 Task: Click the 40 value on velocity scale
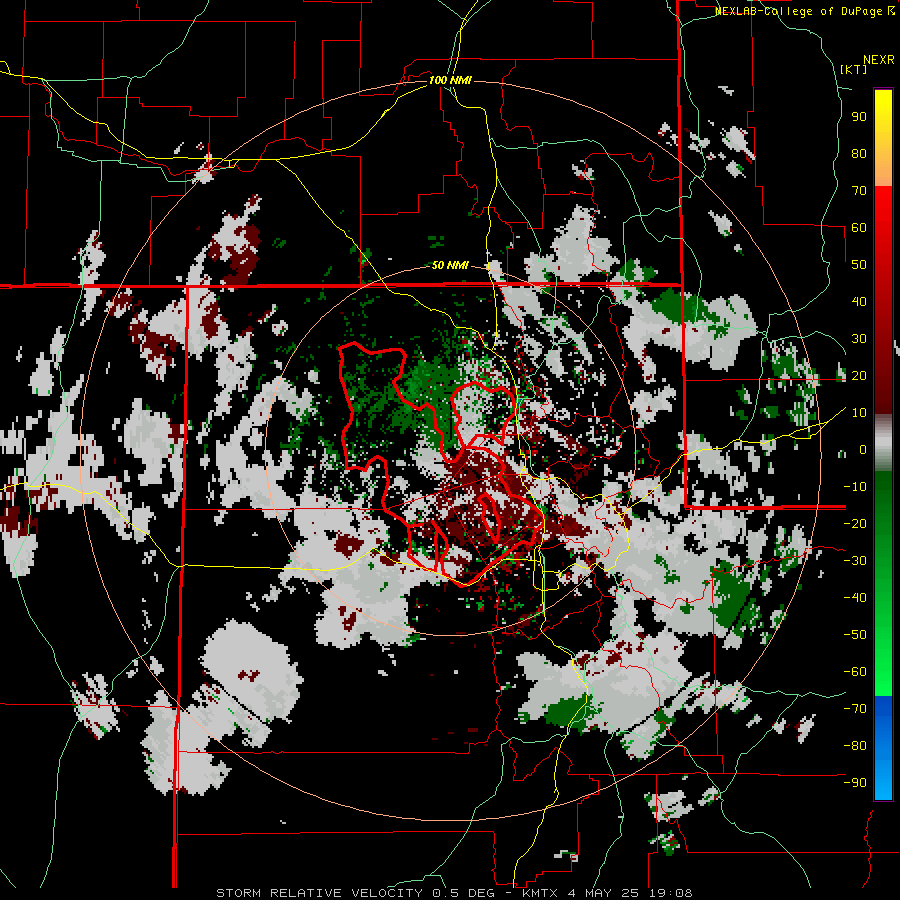tap(859, 301)
